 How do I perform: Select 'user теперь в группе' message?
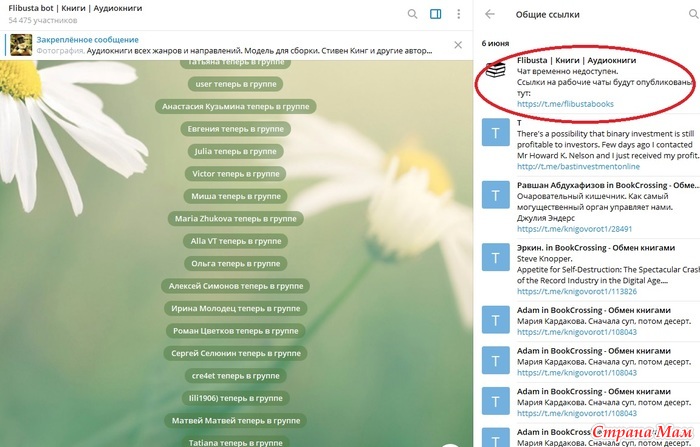click(x=236, y=84)
